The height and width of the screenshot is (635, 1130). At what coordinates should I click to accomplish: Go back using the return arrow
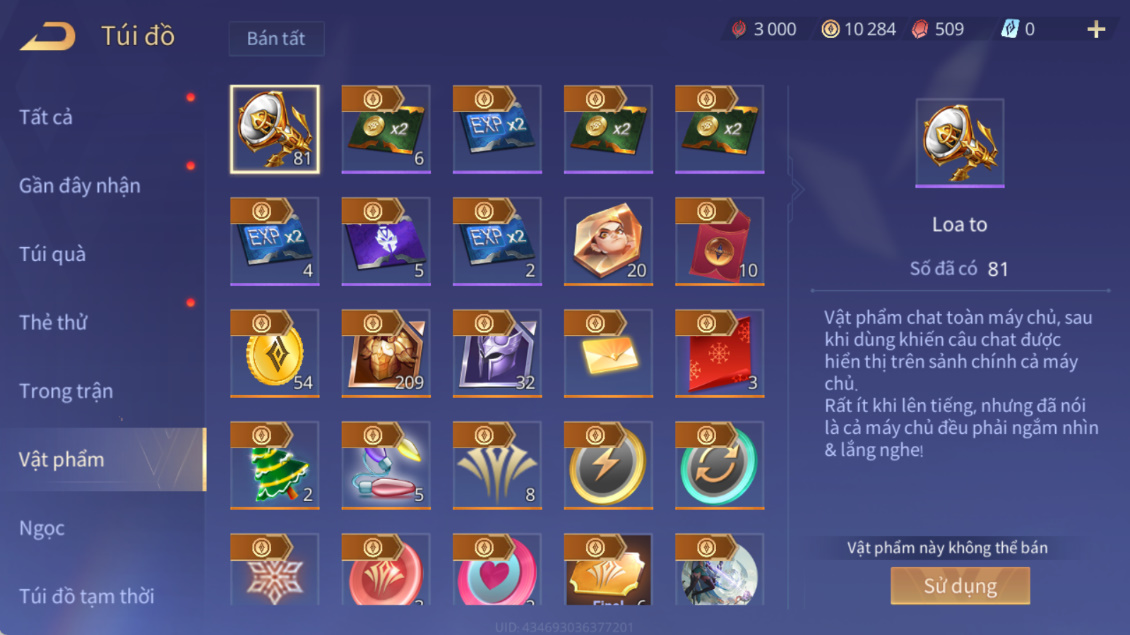point(48,36)
